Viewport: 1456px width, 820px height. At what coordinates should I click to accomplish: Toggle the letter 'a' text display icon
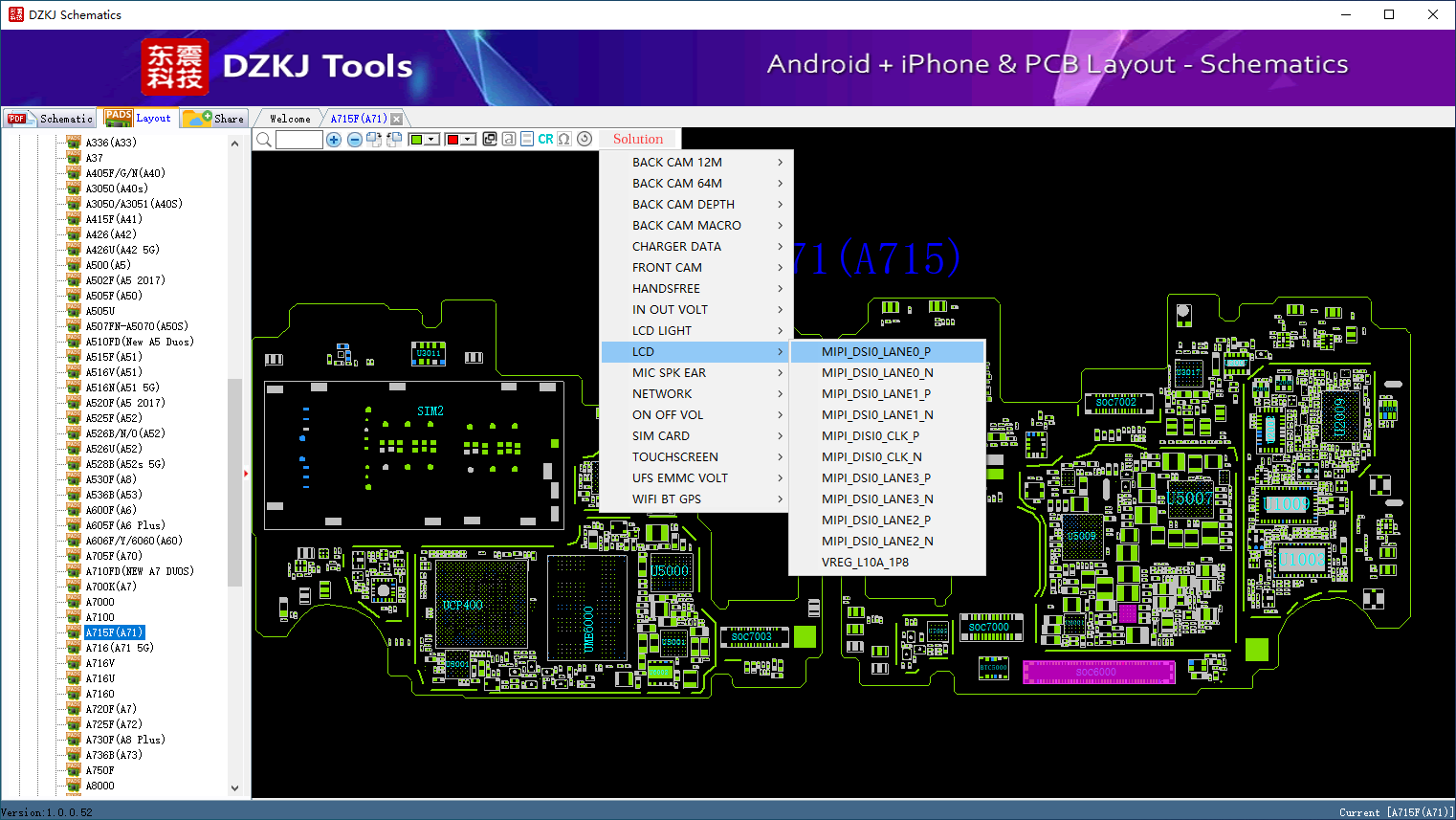pyautogui.click(x=509, y=140)
